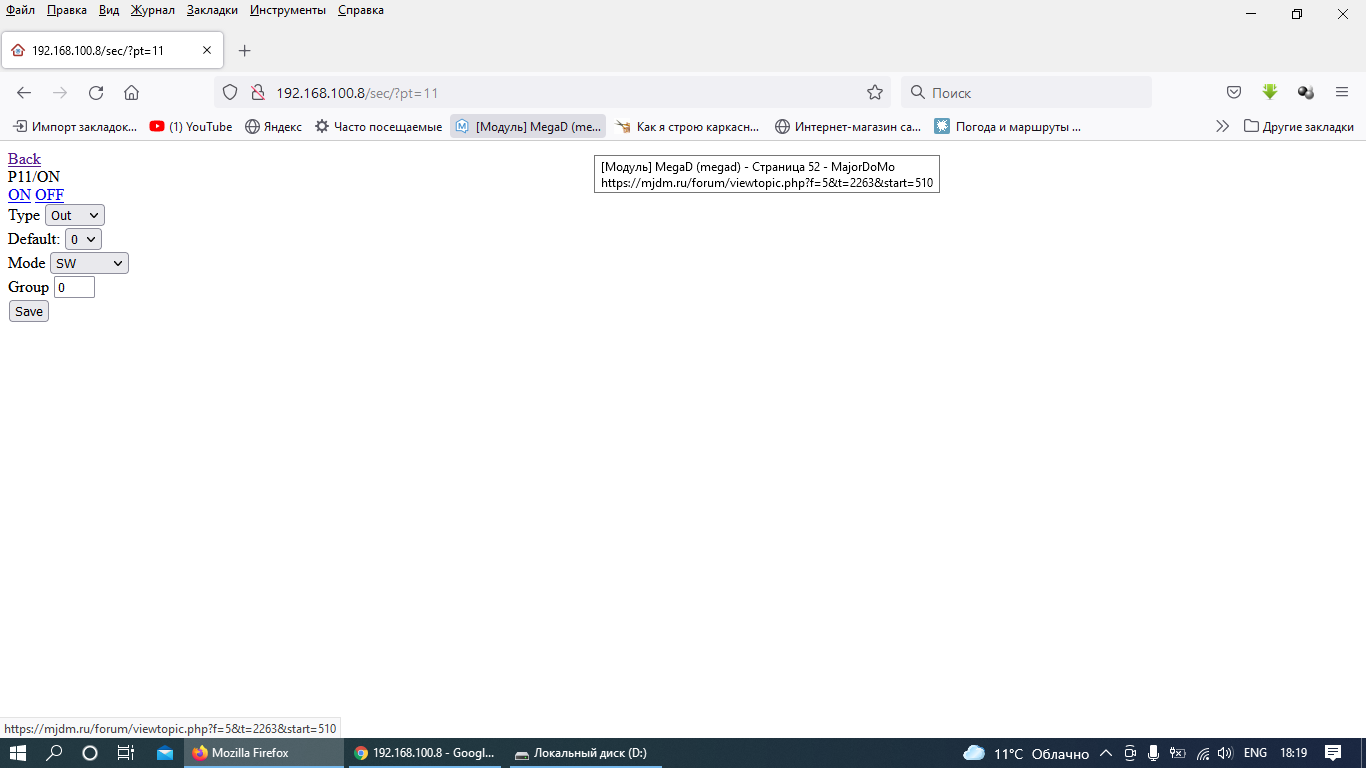Open the Firefox home page
Image resolution: width=1366 pixels, height=768 pixels.
point(131,93)
